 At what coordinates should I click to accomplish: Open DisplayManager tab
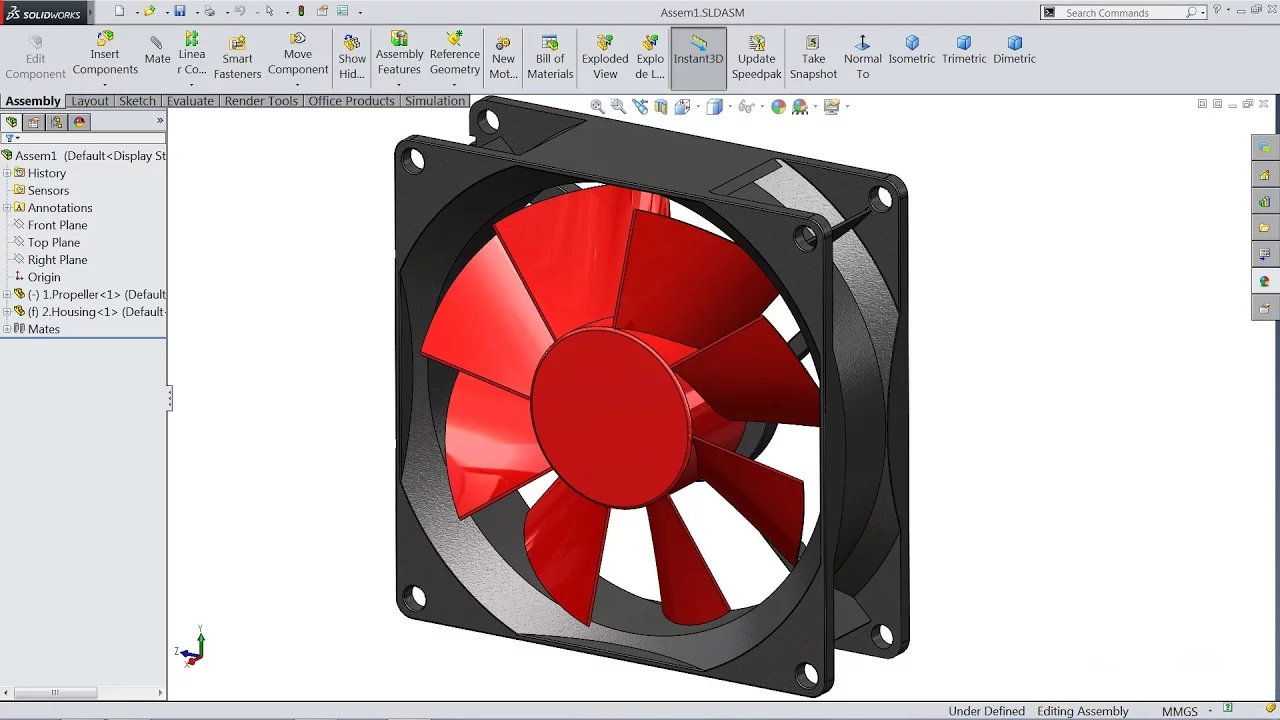(x=80, y=122)
